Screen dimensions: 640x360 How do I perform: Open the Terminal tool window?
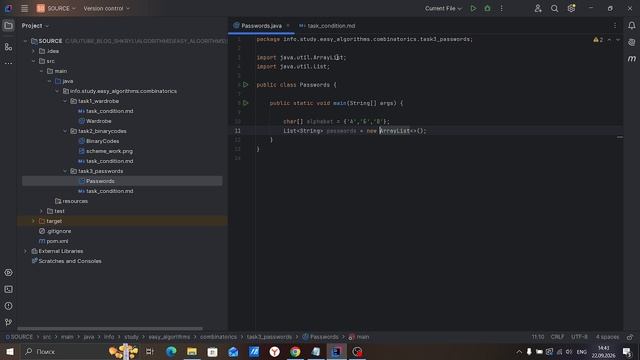pyautogui.click(x=8, y=289)
